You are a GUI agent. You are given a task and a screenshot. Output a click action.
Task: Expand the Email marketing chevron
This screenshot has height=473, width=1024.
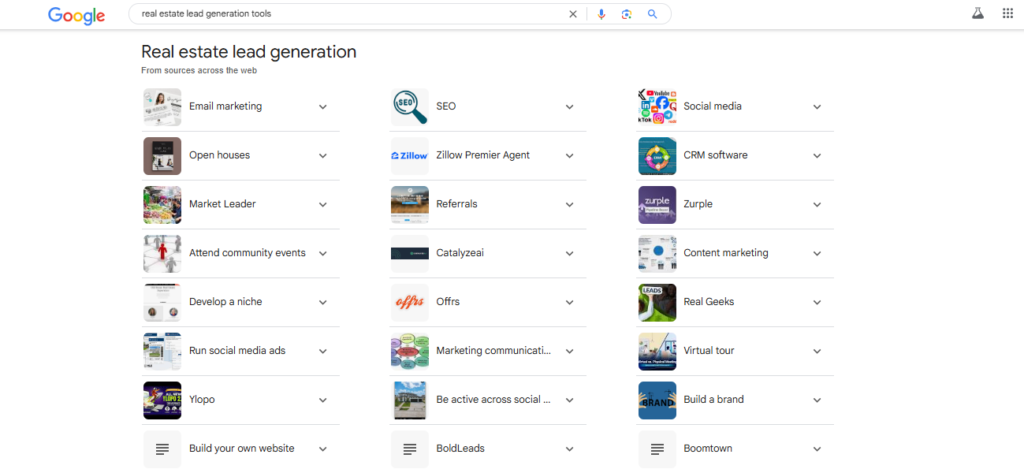pyautogui.click(x=323, y=107)
